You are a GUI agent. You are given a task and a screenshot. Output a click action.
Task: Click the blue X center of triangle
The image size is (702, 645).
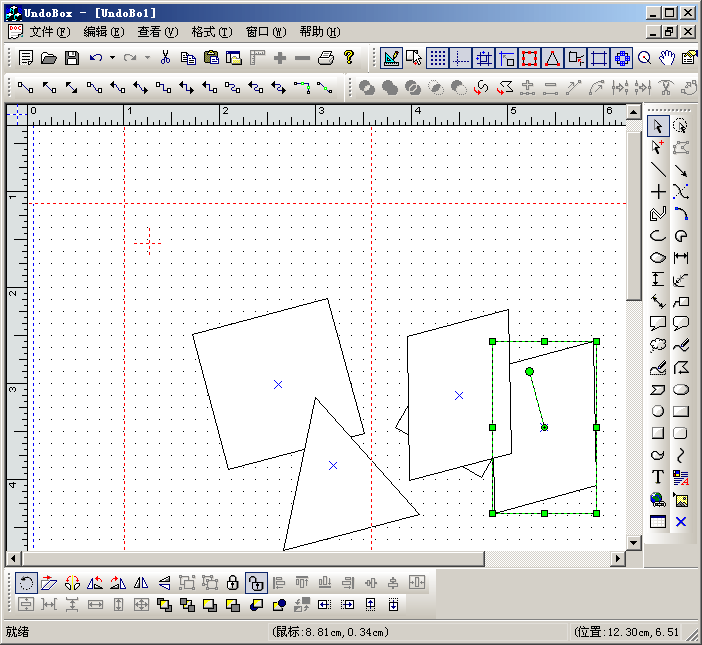pyautogui.click(x=333, y=465)
